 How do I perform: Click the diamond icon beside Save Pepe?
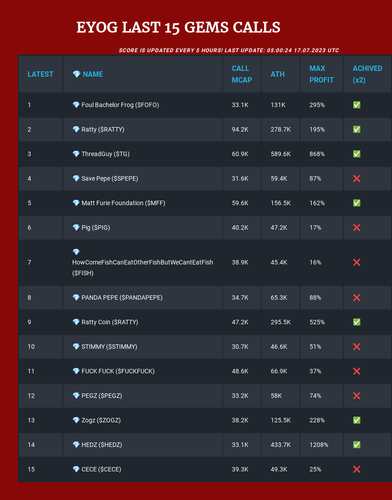76,178
